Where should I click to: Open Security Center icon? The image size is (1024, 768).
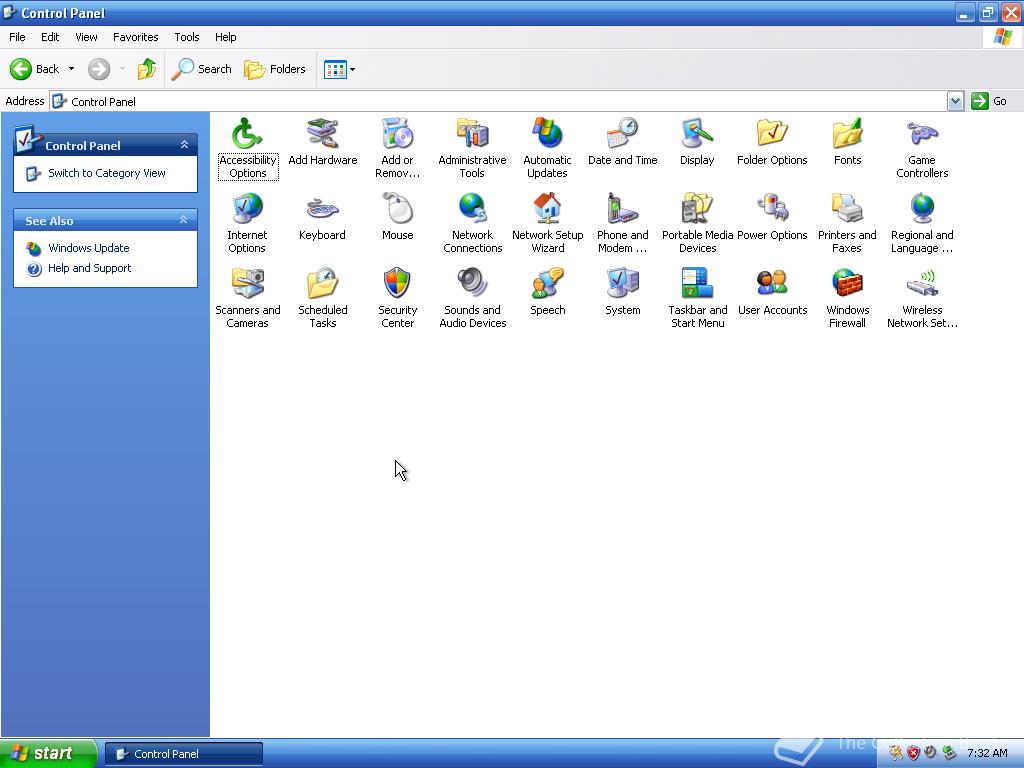[x=397, y=298]
